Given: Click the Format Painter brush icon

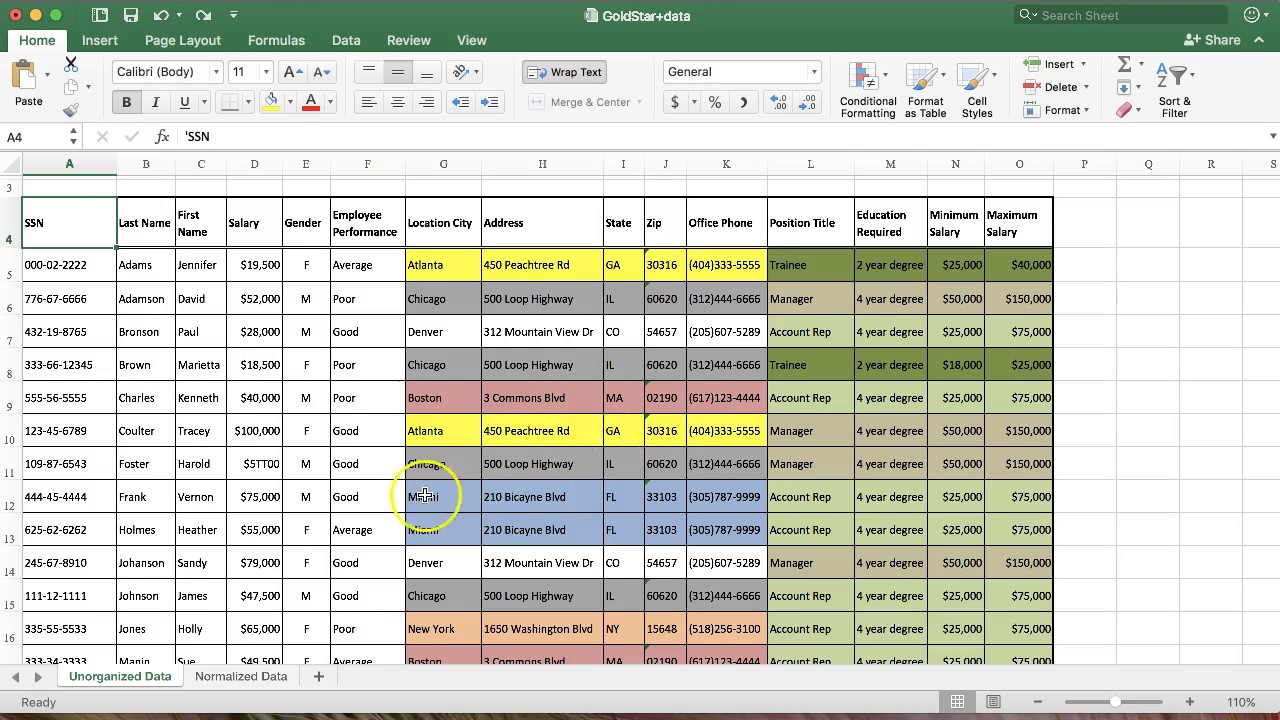Looking at the screenshot, I should 71,110.
